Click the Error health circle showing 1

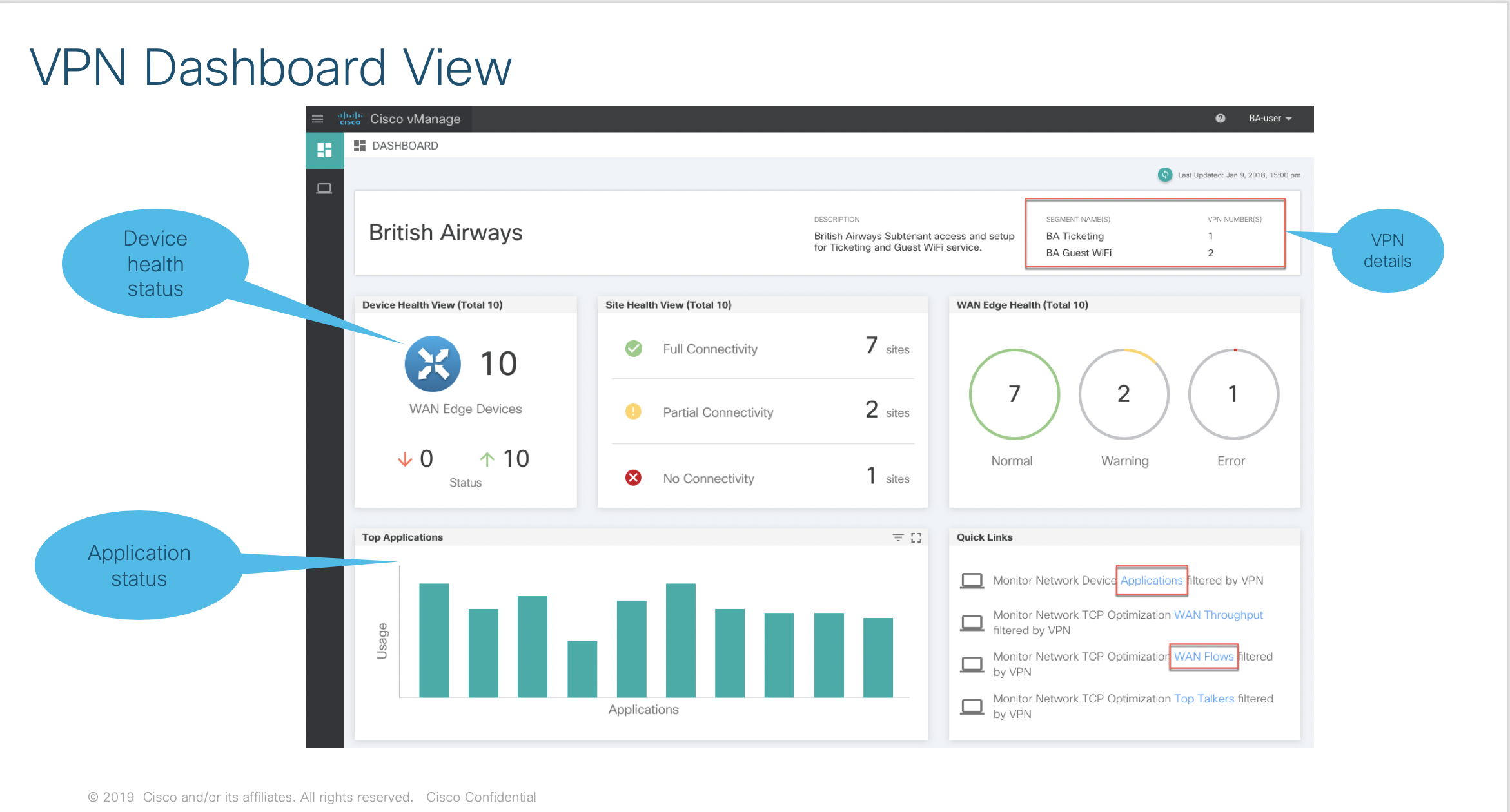pos(1233,394)
